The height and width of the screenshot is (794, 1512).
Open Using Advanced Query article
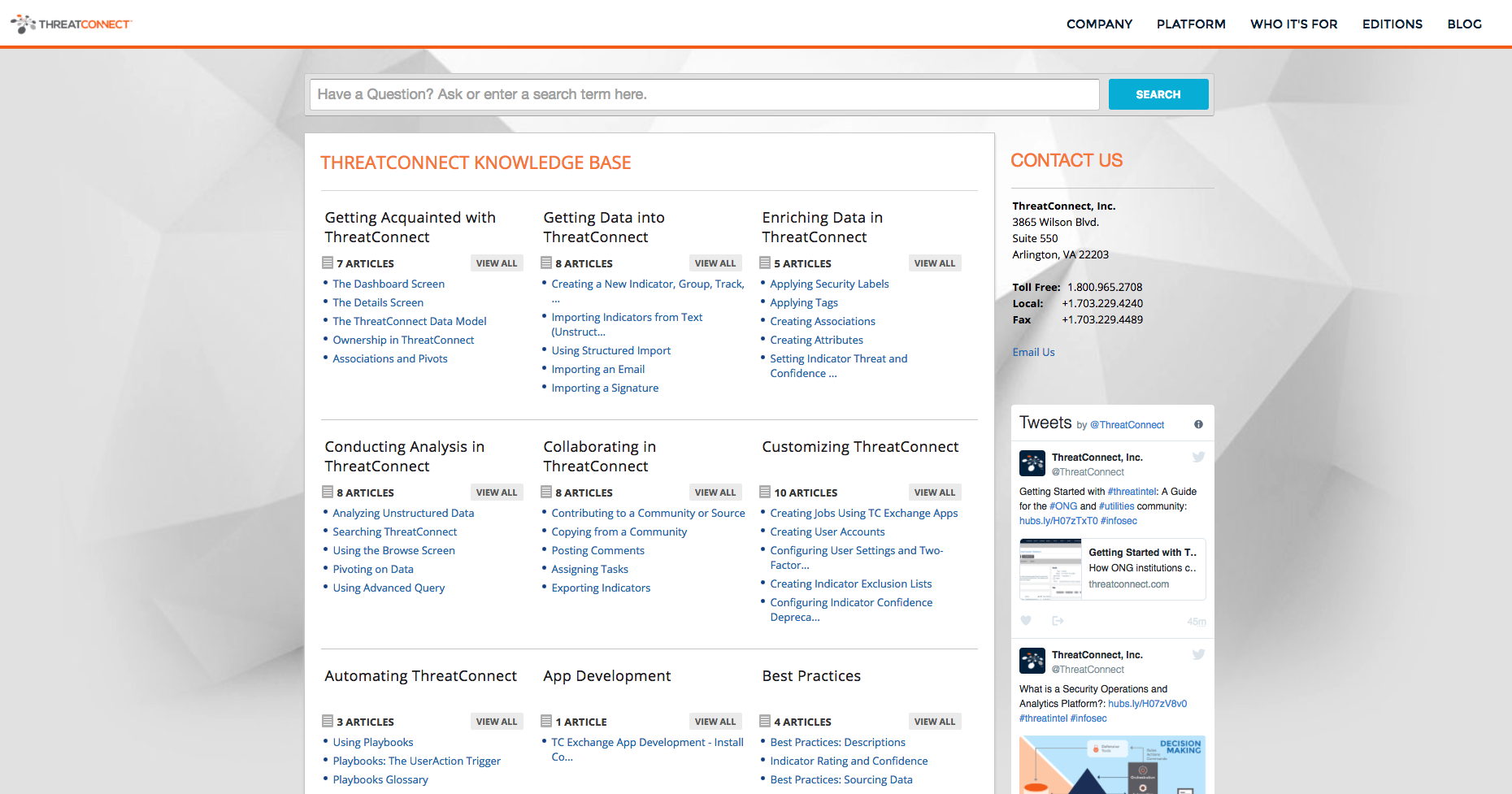point(389,588)
